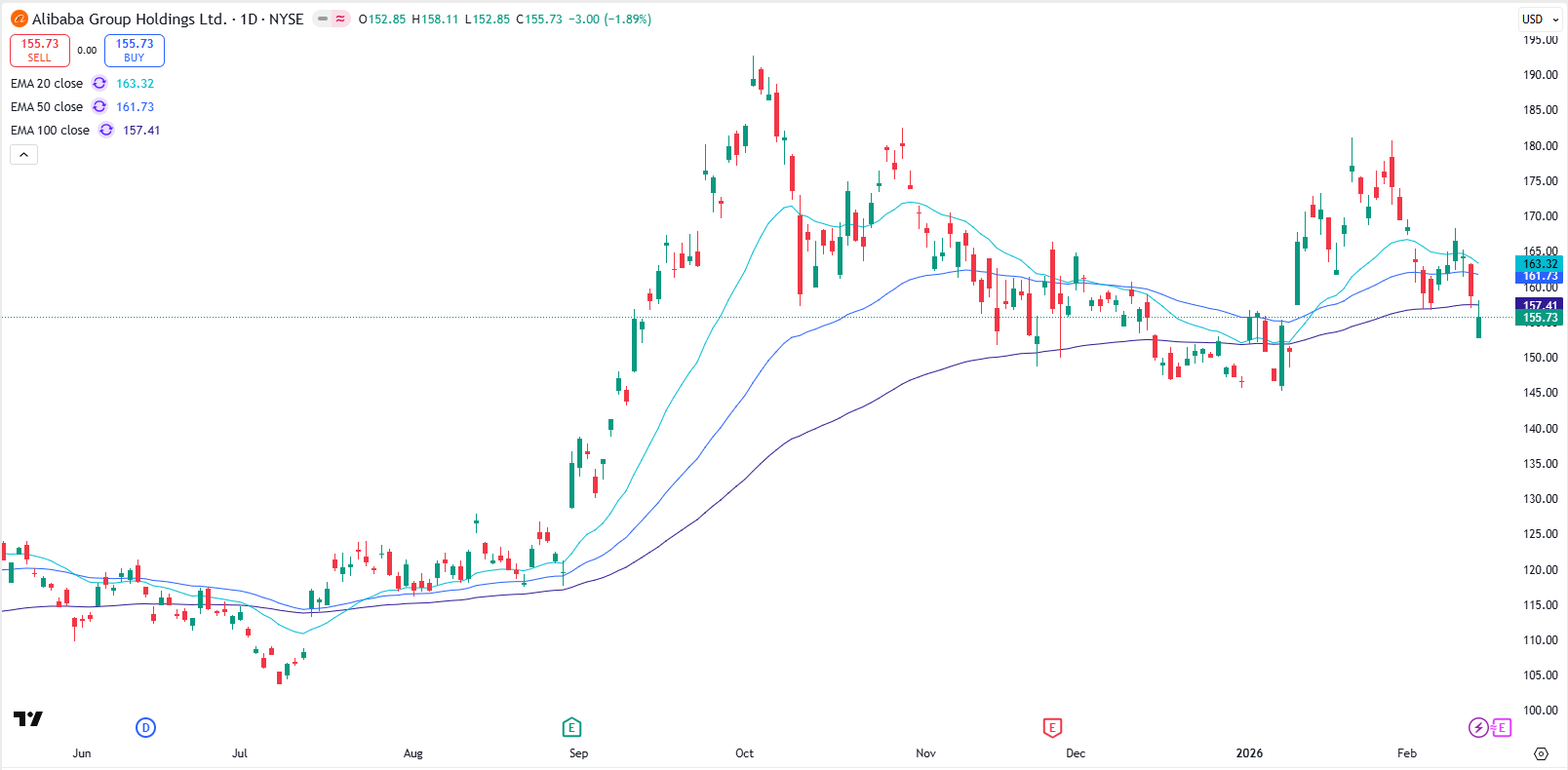Open chart settings hexagon icon
Image resolution: width=1568 pixels, height=770 pixels.
[1541, 753]
